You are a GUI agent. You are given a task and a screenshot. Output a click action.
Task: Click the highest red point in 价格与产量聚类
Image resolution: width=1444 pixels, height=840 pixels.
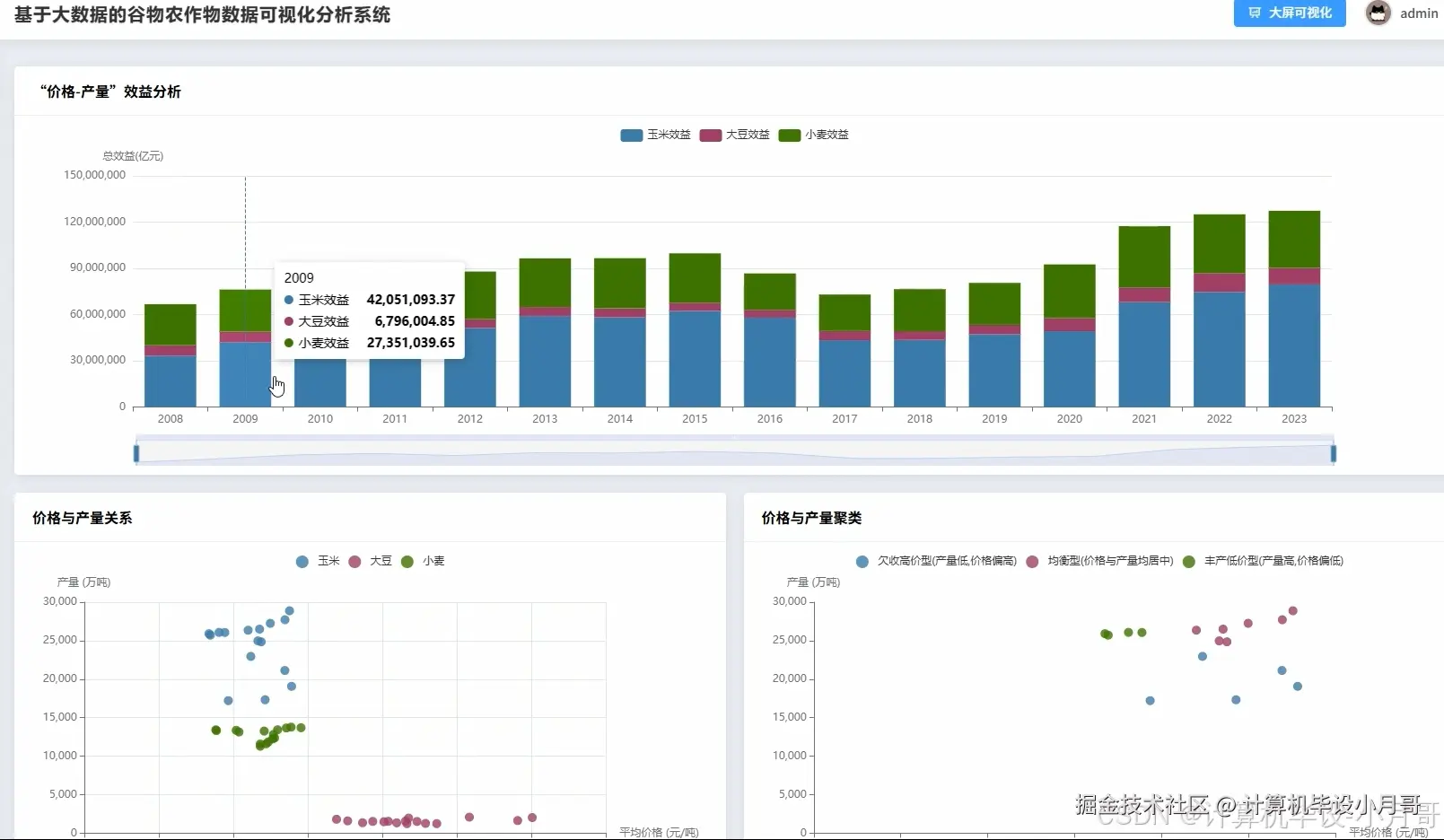click(x=1293, y=611)
